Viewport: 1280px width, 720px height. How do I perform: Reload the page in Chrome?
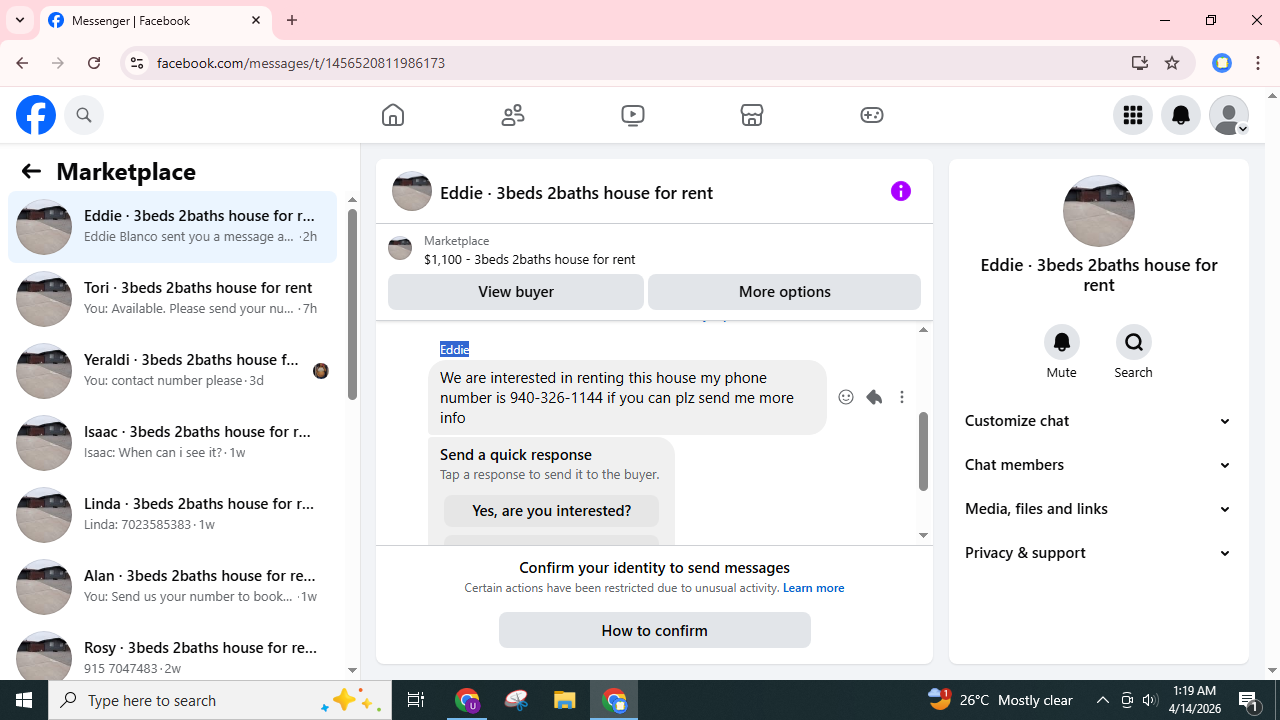(x=94, y=63)
